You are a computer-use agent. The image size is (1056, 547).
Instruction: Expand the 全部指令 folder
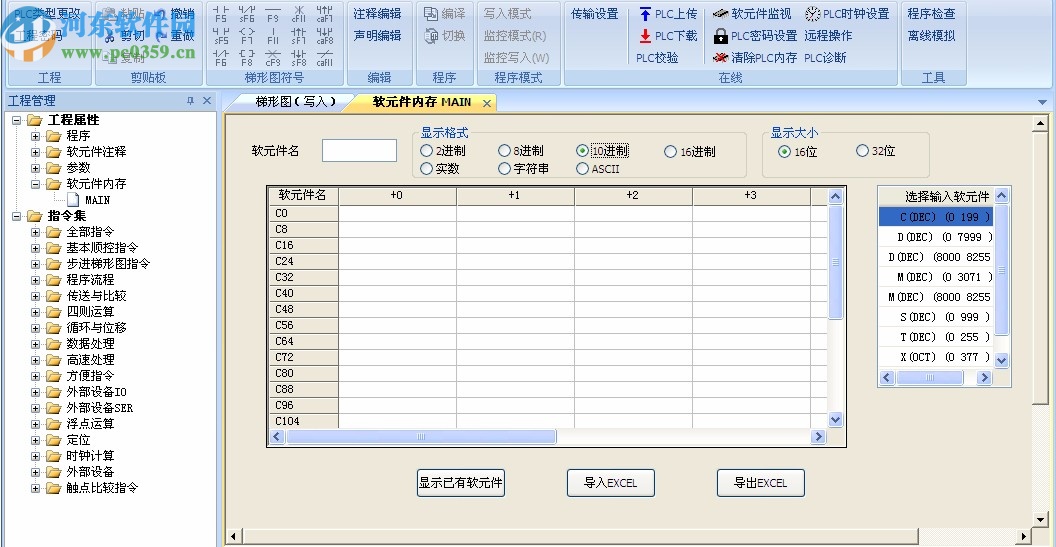36,232
